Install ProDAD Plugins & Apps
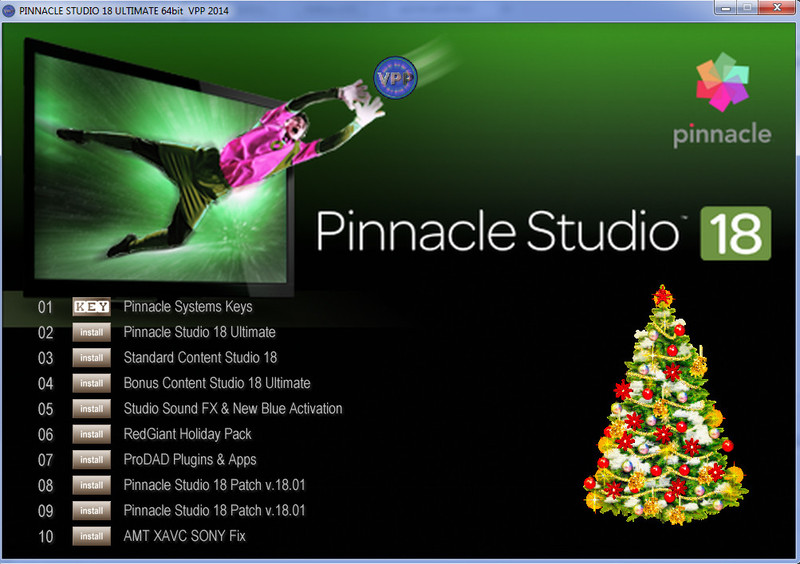 point(91,460)
